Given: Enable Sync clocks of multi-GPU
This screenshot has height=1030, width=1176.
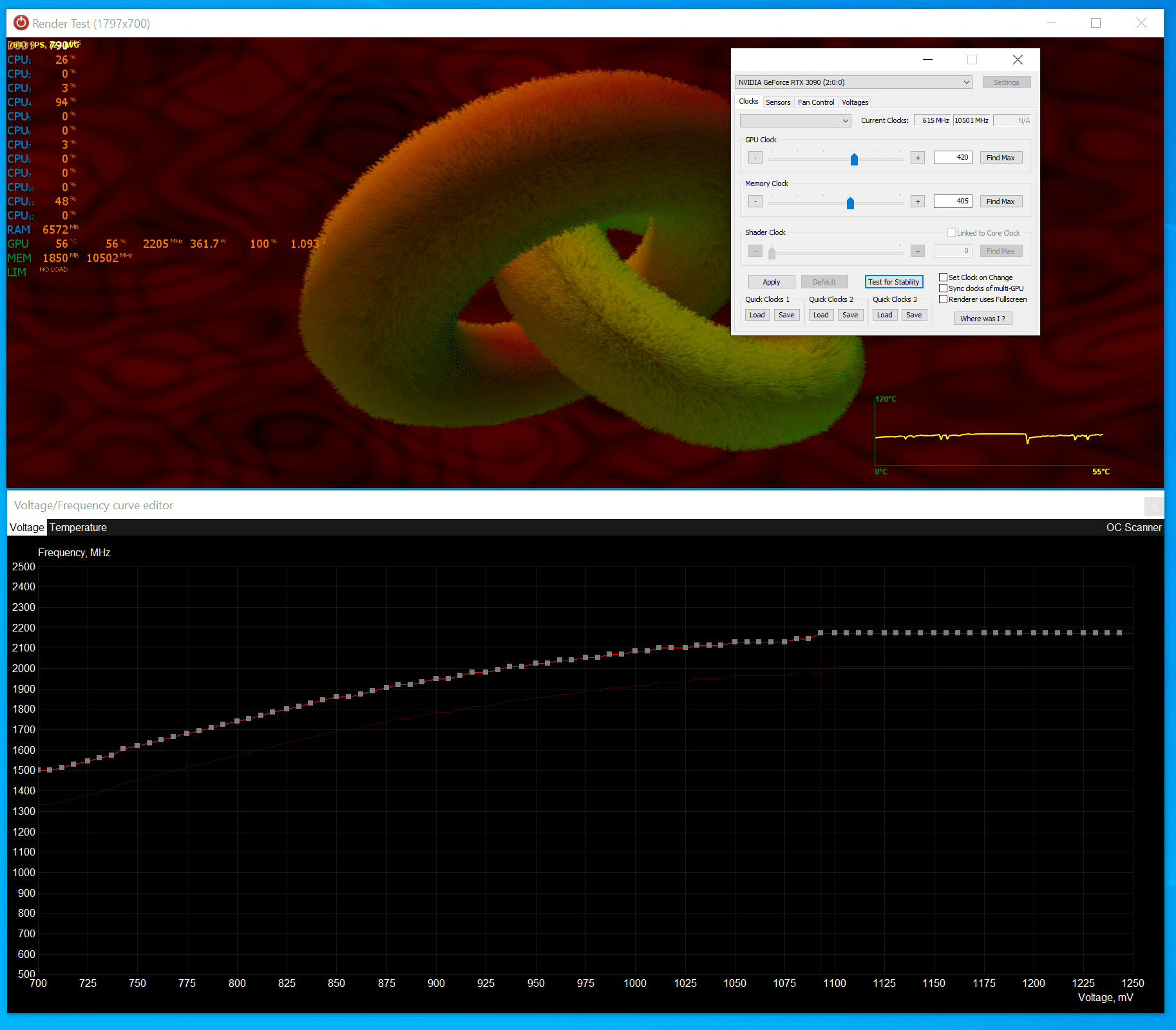Looking at the screenshot, I should pos(943,288).
